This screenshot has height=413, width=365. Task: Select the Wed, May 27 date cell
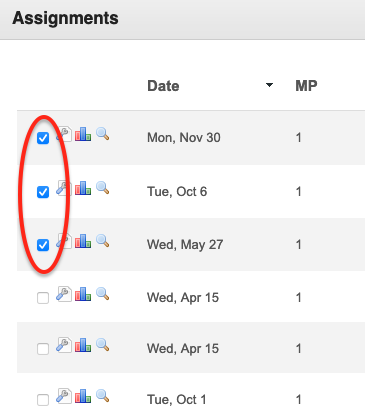tap(185, 245)
